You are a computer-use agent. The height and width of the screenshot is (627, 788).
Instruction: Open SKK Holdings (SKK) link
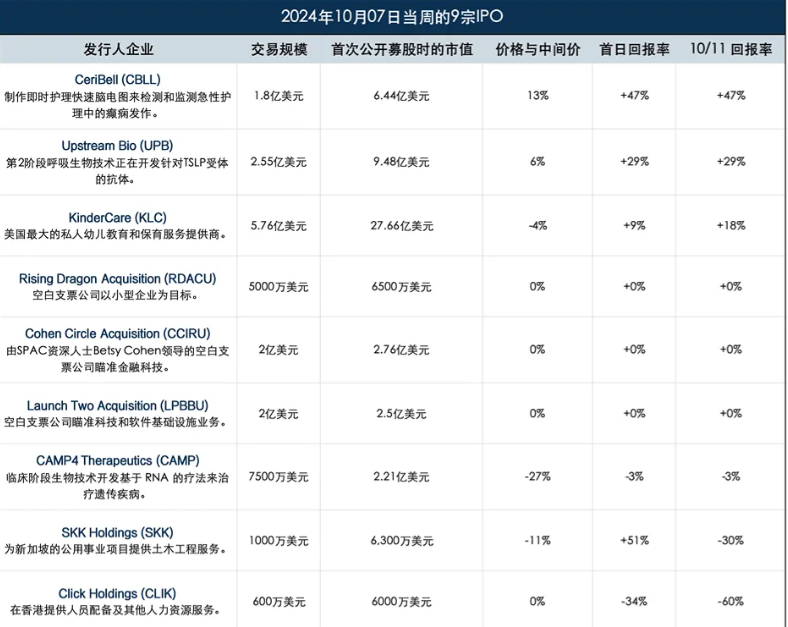pyautogui.click(x=117, y=533)
